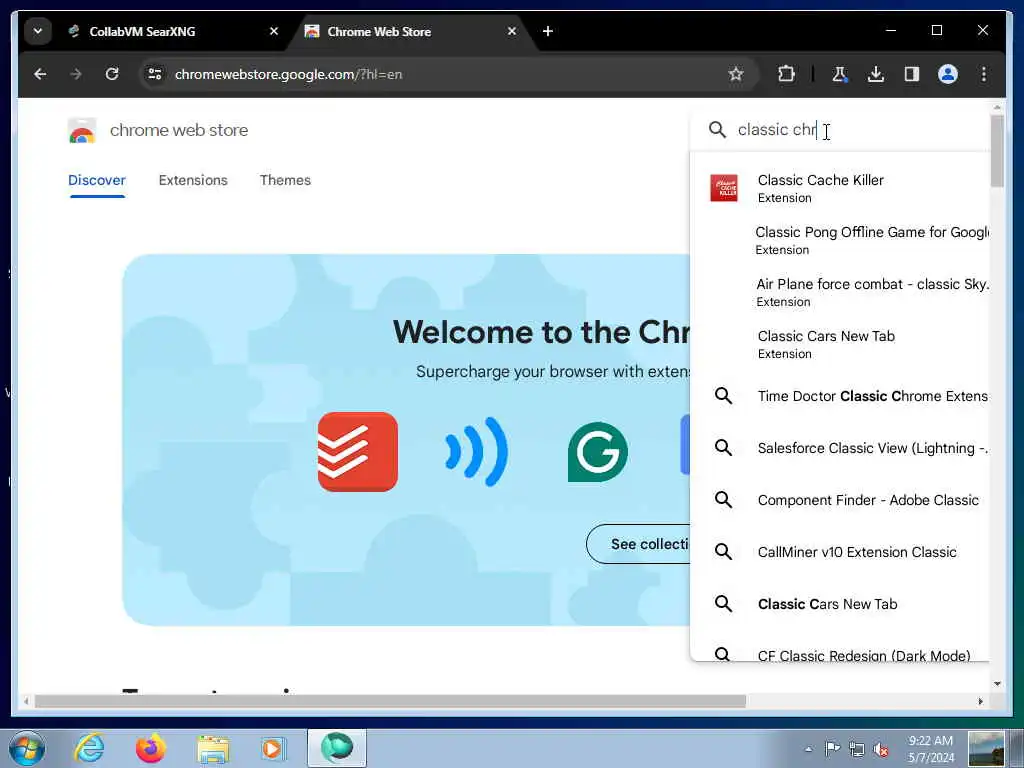Click the blue sound waves extension icon
Image resolution: width=1024 pixels, height=768 pixels.
tap(476, 452)
